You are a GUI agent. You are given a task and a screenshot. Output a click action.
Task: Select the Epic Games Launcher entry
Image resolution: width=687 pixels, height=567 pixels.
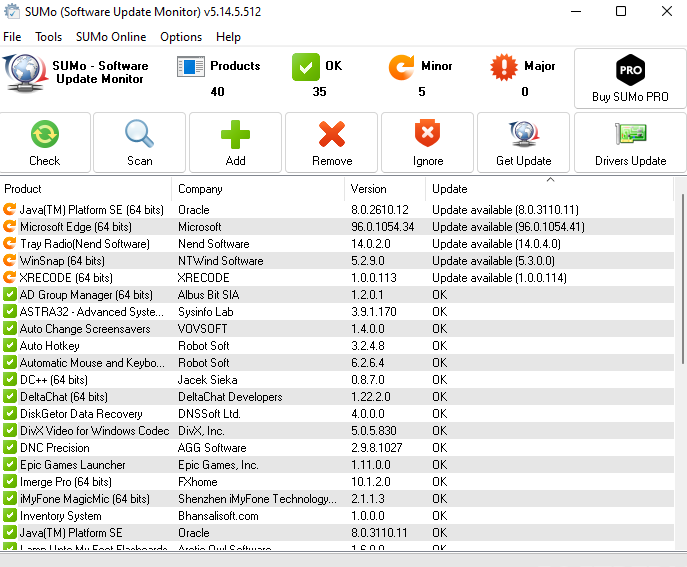(73, 464)
